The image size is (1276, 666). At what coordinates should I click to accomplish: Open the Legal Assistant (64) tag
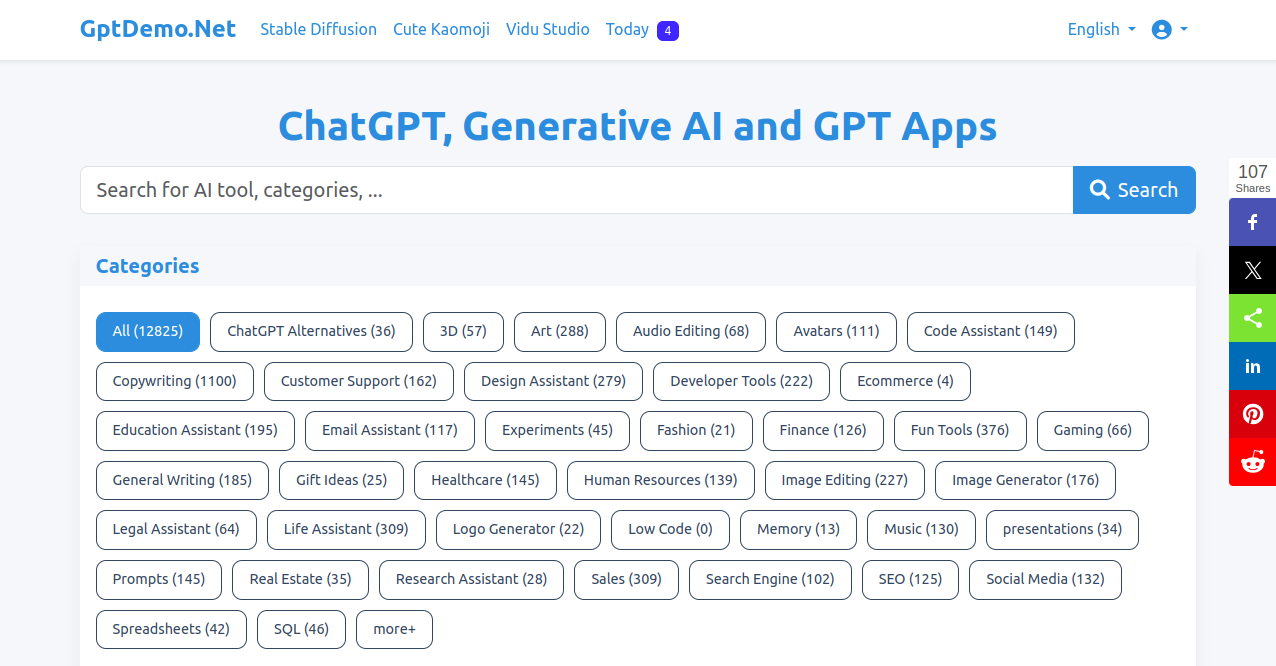[x=176, y=530]
